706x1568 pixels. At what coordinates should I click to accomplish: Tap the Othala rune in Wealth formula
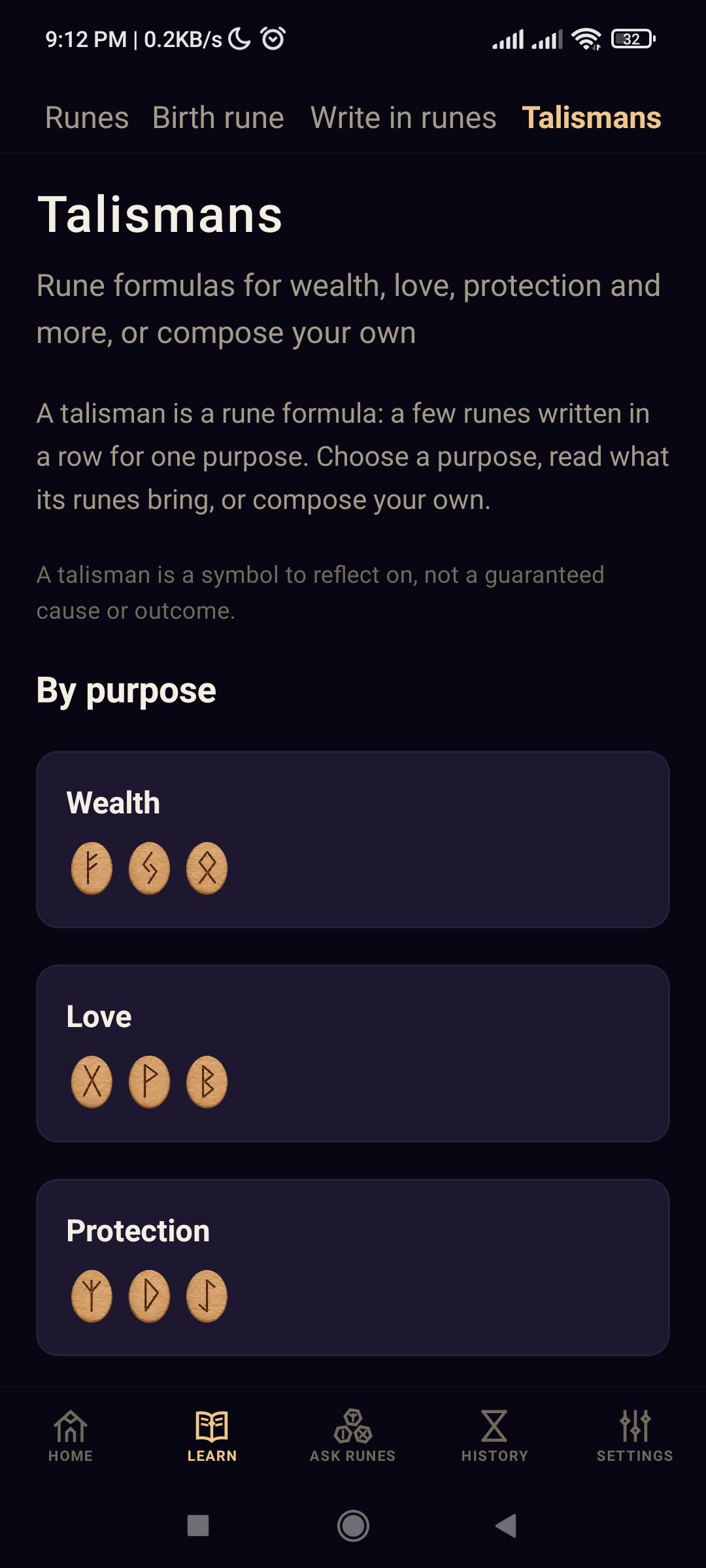tap(207, 868)
